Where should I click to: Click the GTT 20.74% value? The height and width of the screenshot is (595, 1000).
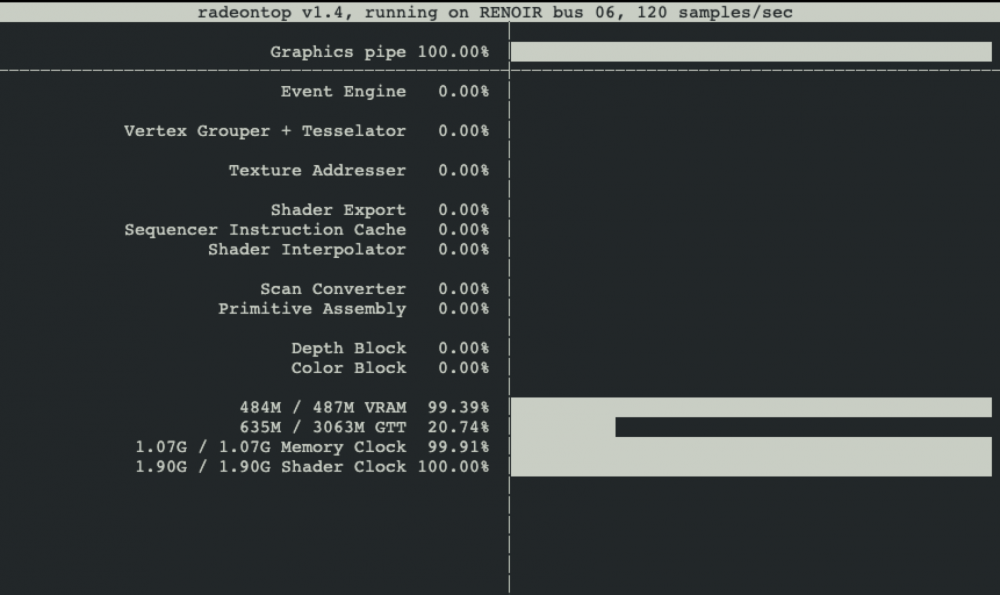click(459, 427)
